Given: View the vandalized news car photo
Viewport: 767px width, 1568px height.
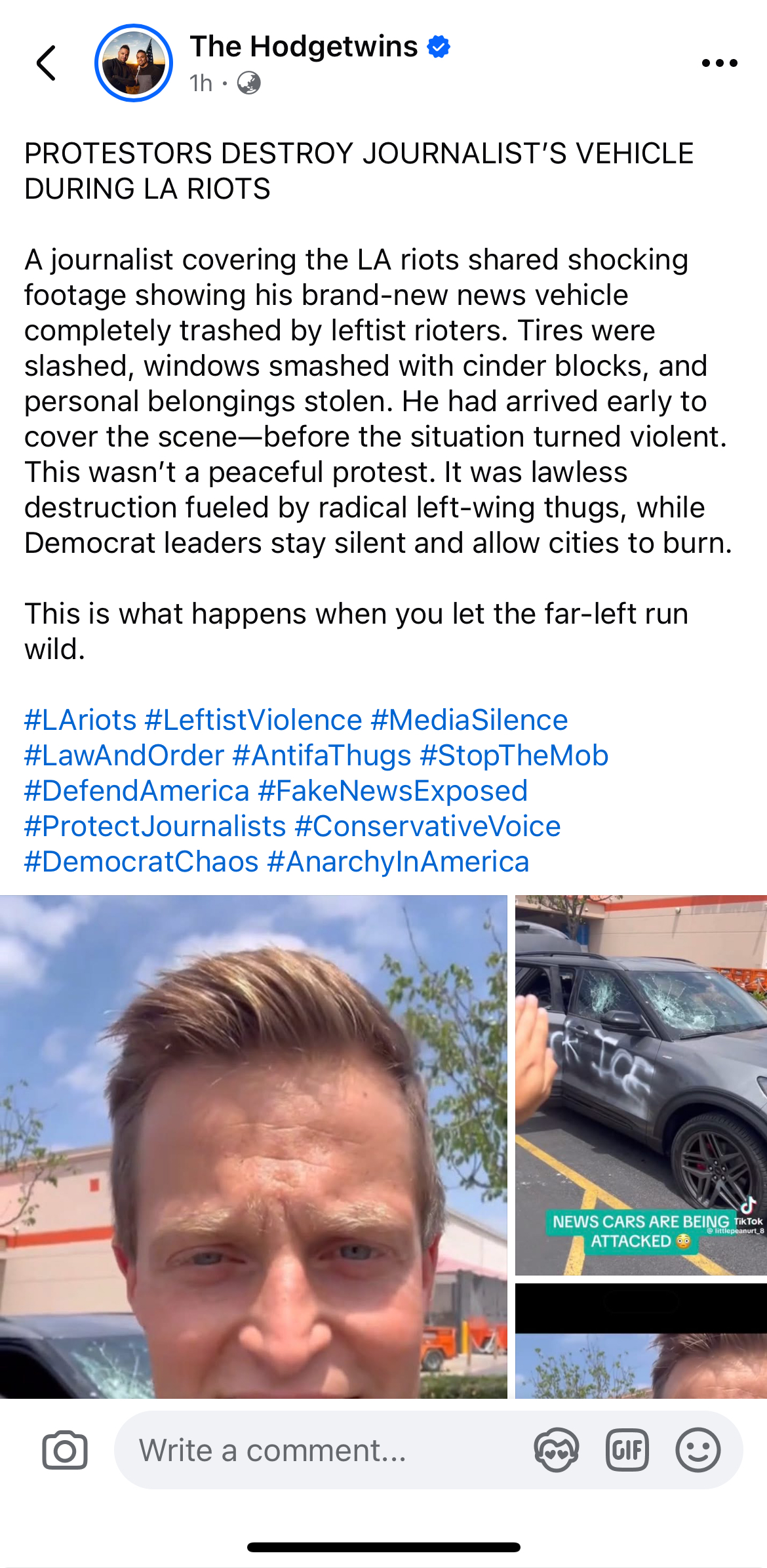Looking at the screenshot, I should [641, 1085].
